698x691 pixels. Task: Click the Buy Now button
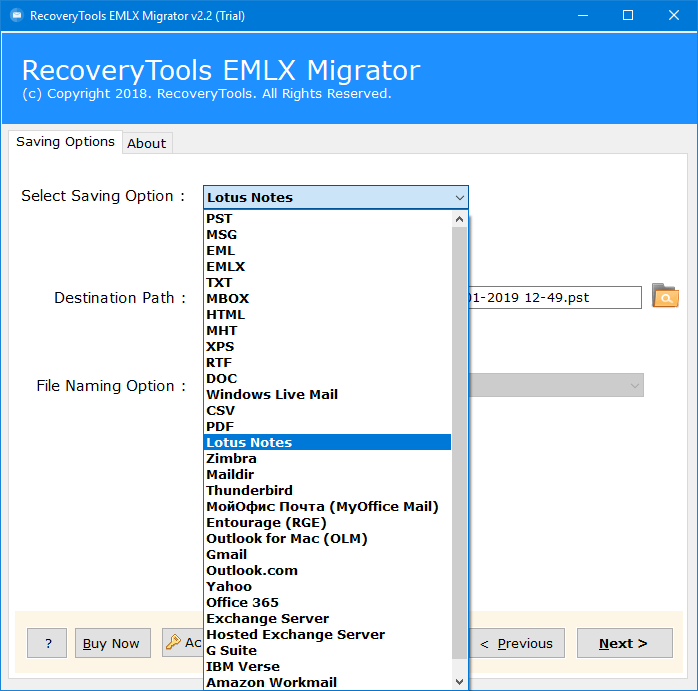pyautogui.click(x=113, y=643)
